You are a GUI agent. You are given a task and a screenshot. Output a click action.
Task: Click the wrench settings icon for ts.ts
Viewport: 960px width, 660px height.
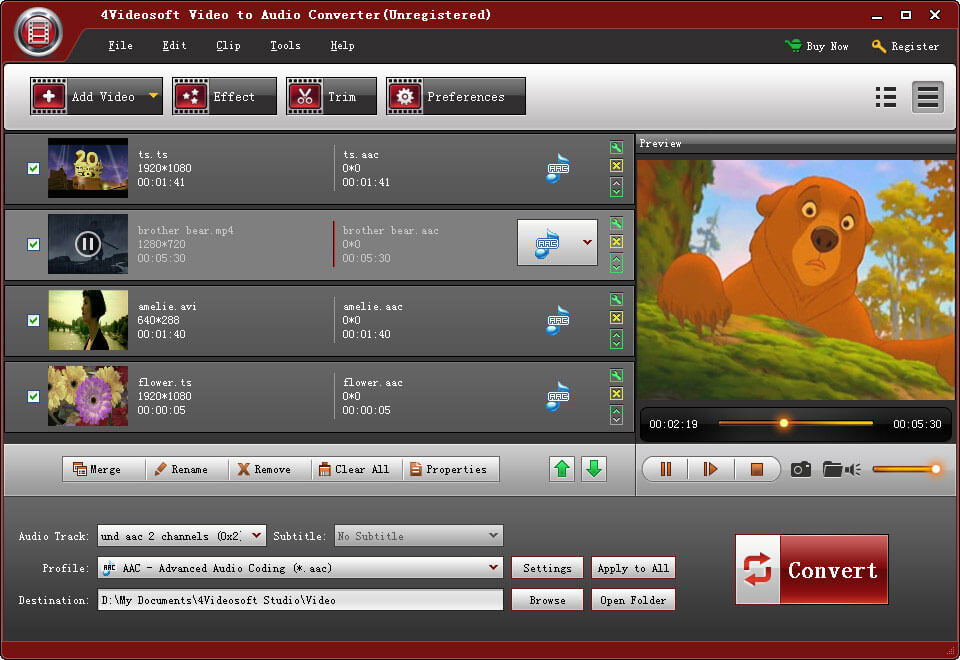point(617,147)
